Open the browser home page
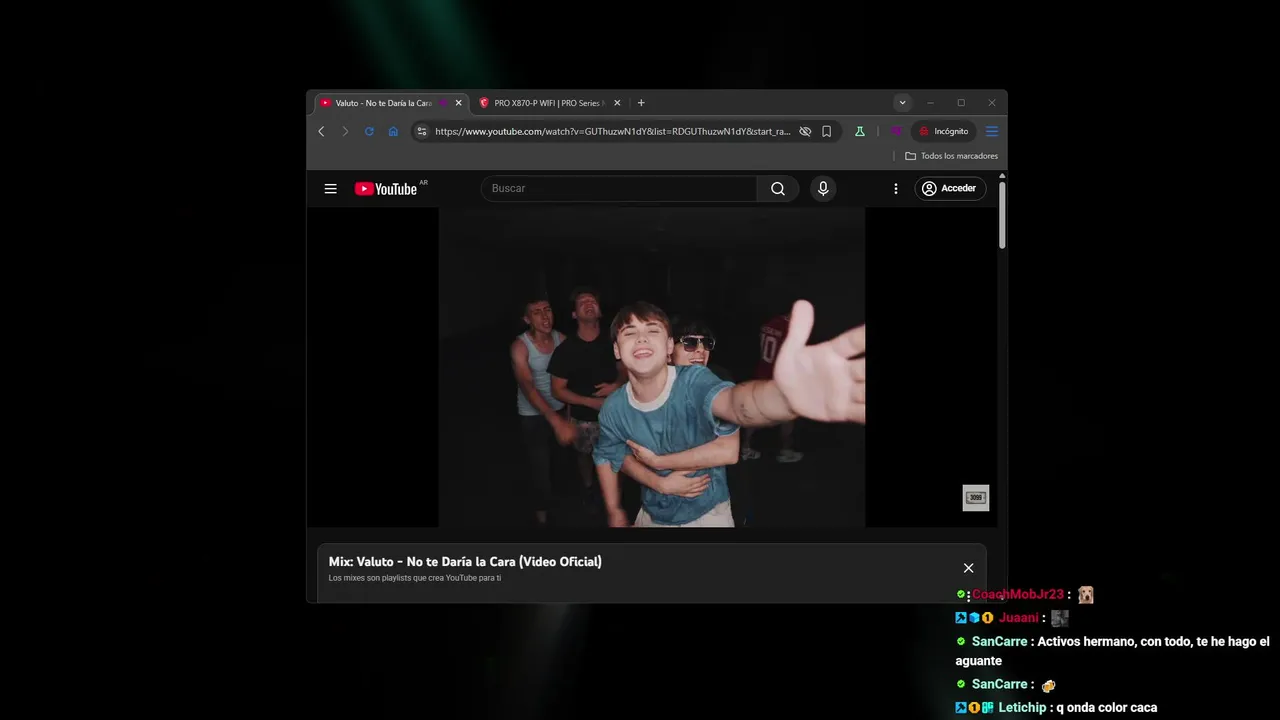 (x=393, y=131)
